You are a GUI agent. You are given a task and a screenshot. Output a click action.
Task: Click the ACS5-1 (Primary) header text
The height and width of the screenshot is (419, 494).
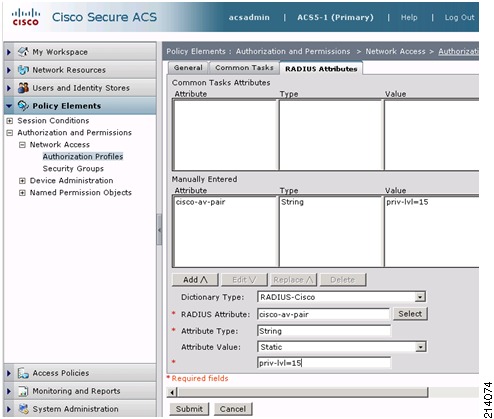point(335,17)
